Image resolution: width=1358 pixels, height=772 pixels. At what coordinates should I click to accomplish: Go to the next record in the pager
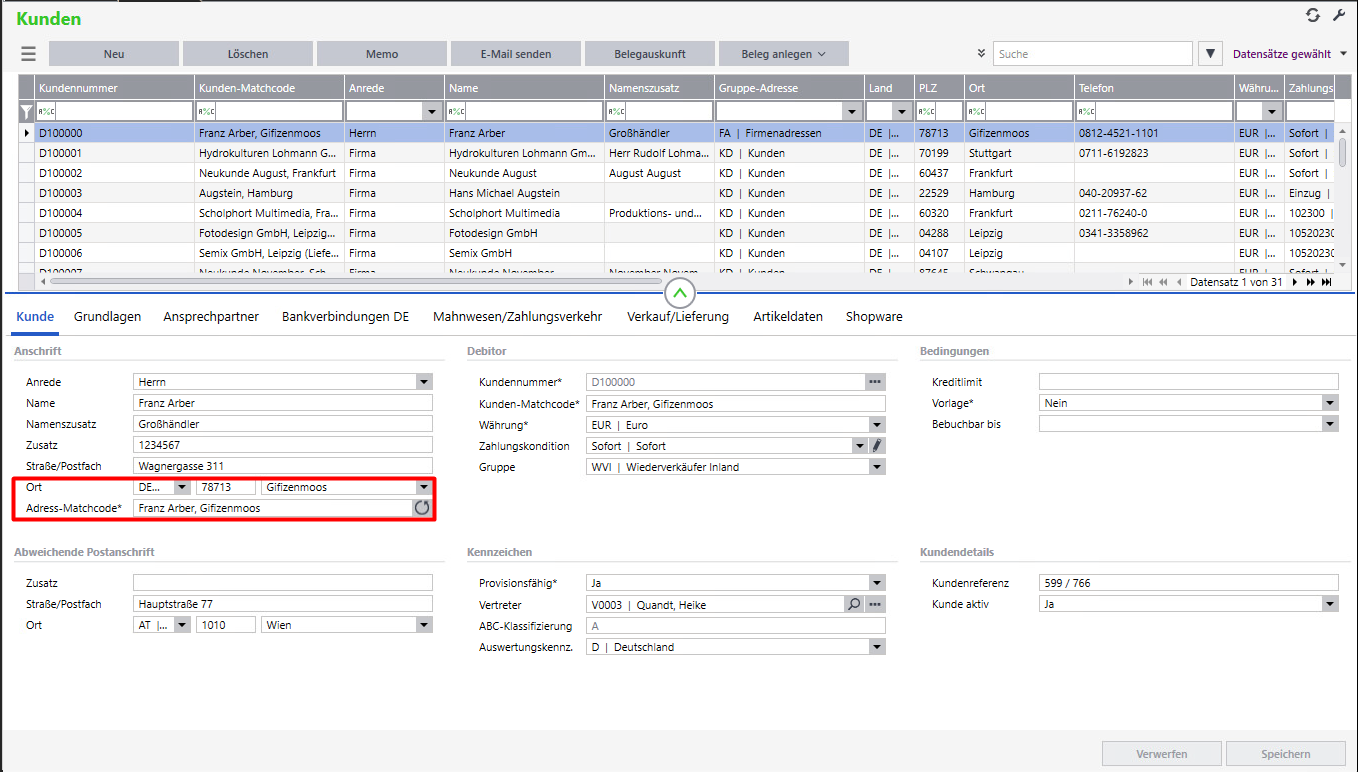pos(1295,282)
